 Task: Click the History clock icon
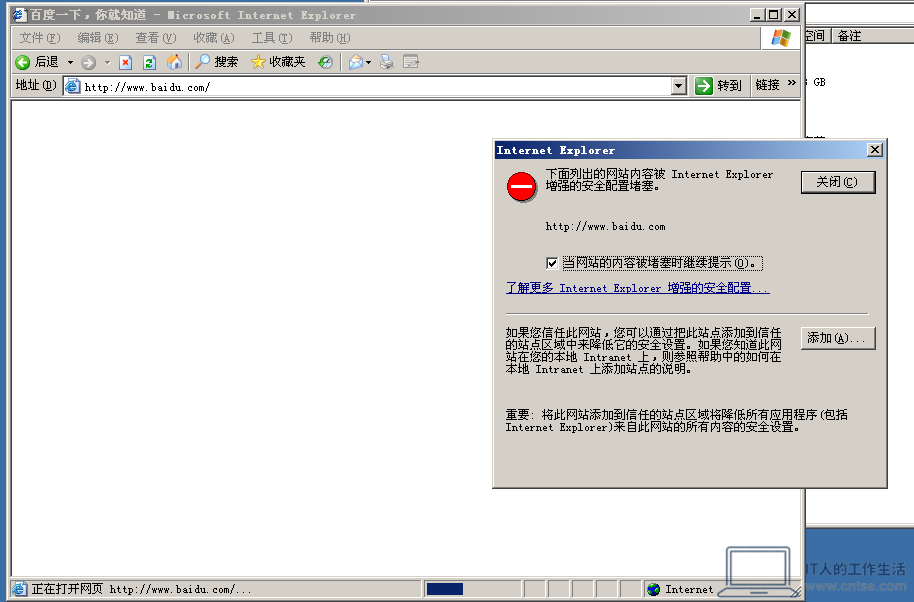pyautogui.click(x=325, y=62)
